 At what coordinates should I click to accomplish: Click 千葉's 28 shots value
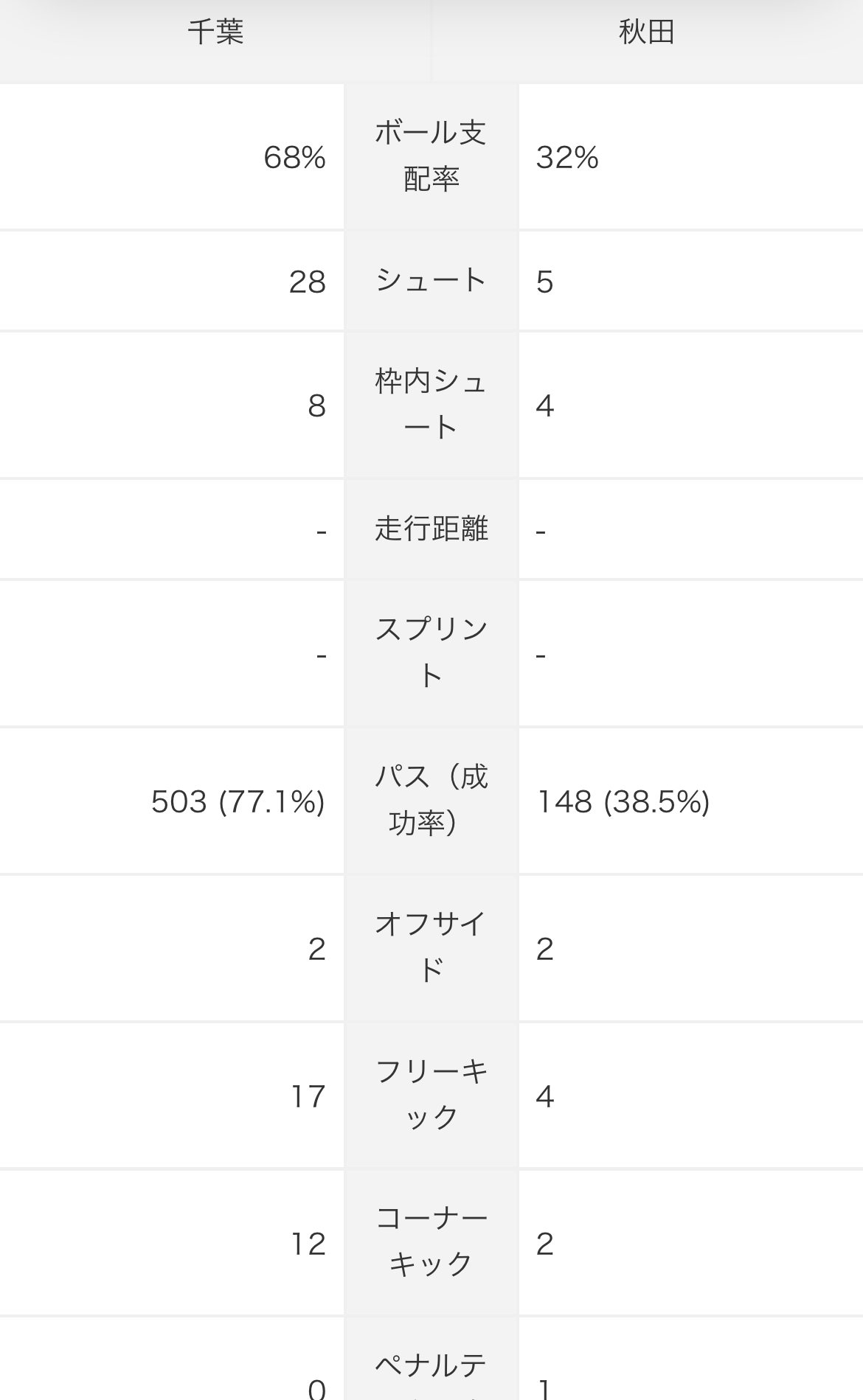(307, 282)
